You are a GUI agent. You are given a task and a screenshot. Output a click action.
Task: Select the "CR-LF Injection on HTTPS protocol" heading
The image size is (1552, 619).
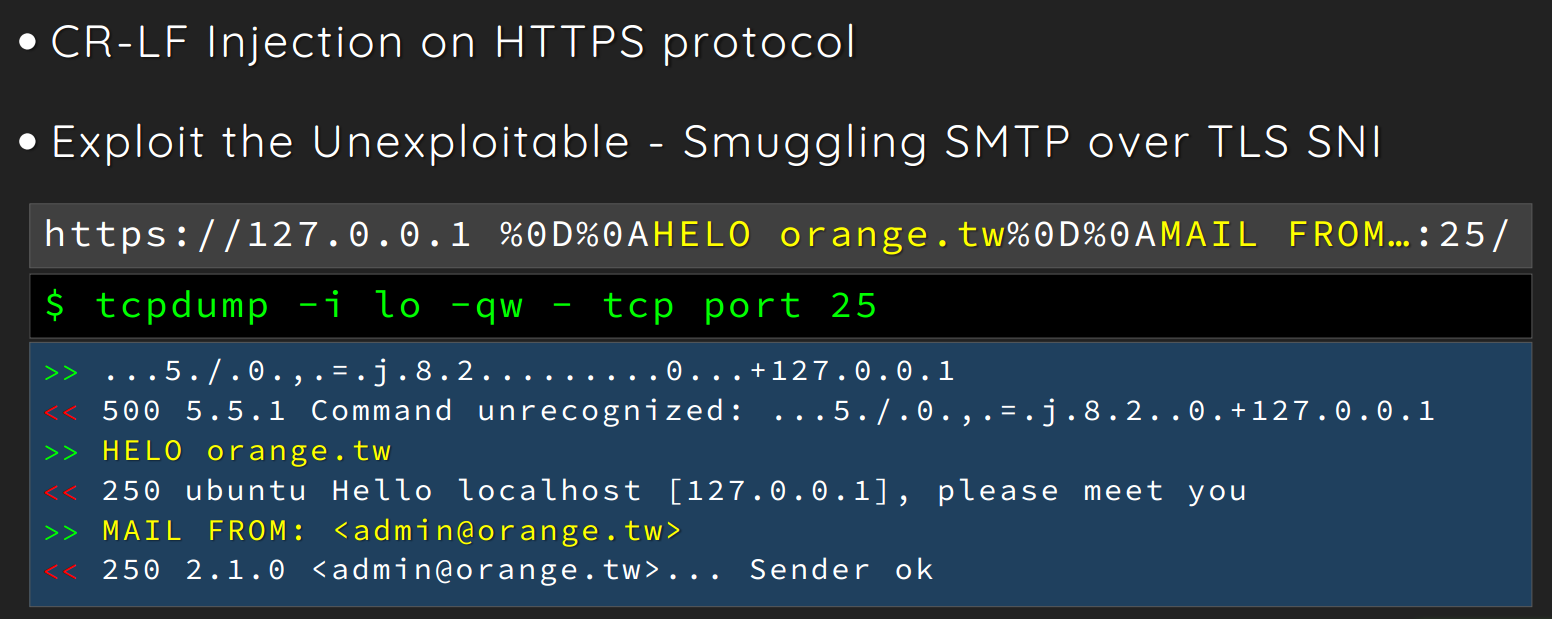pyautogui.click(x=453, y=43)
